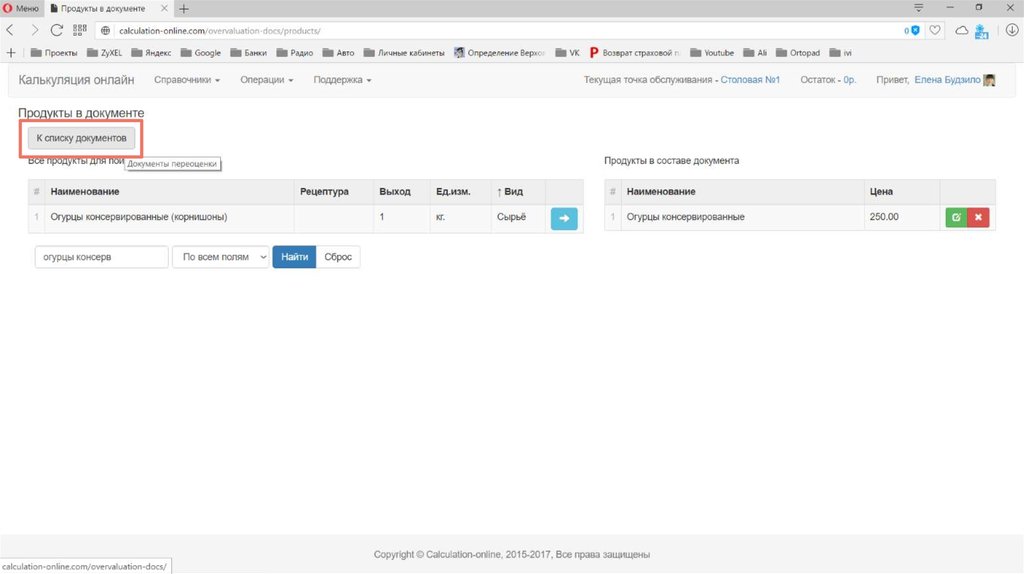
Task: Click the heart bookmark icon
Action: pyautogui.click(x=935, y=31)
